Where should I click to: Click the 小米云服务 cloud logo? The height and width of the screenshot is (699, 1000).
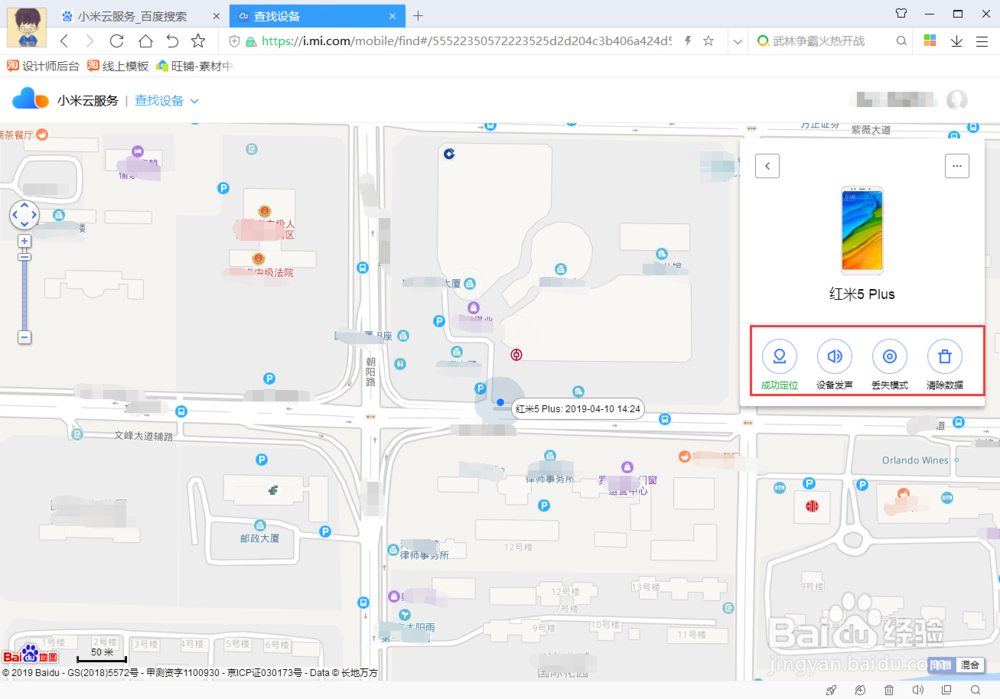pyautogui.click(x=30, y=99)
